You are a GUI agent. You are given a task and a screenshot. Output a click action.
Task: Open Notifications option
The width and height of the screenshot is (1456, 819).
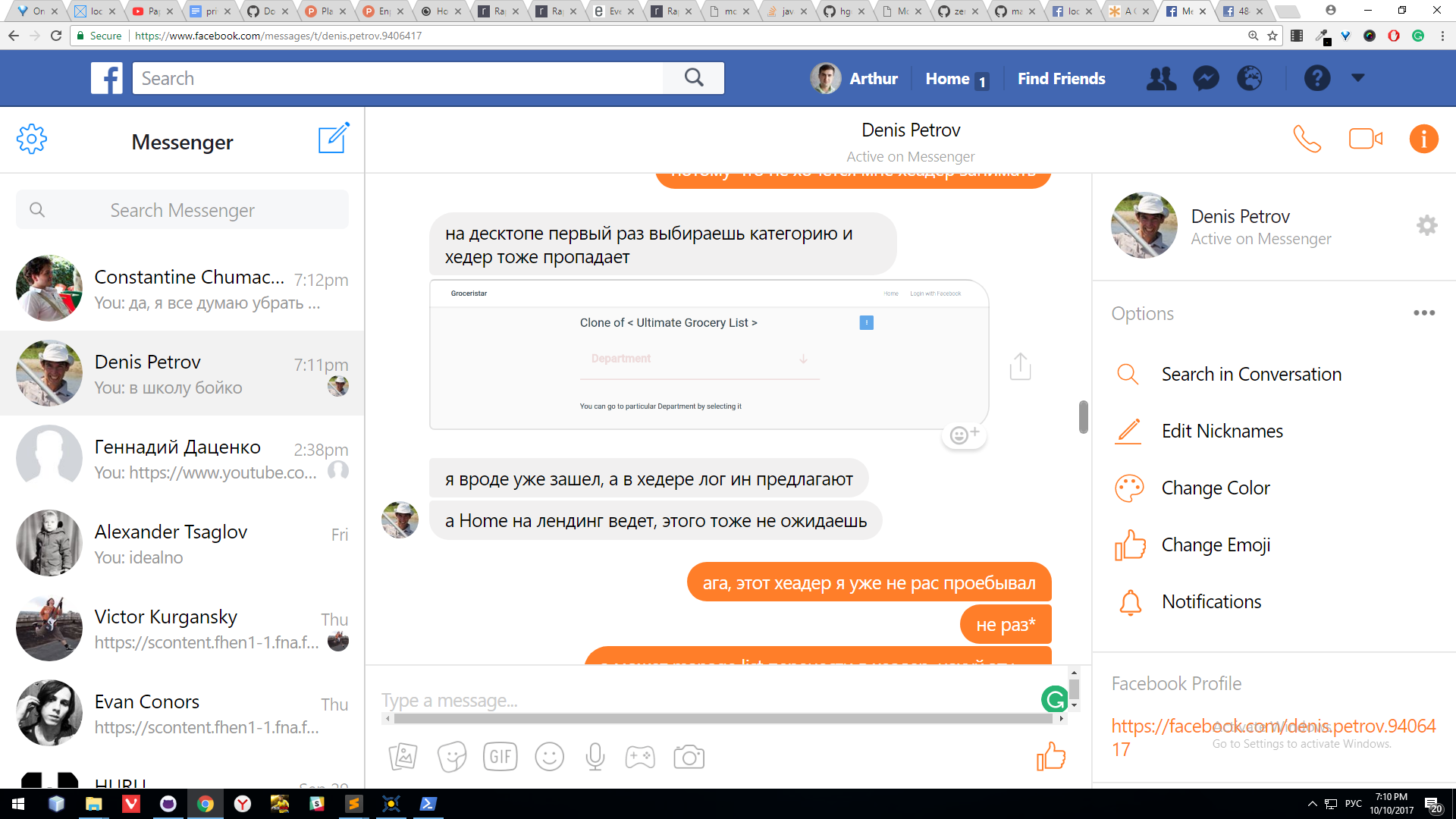pyautogui.click(x=1211, y=601)
